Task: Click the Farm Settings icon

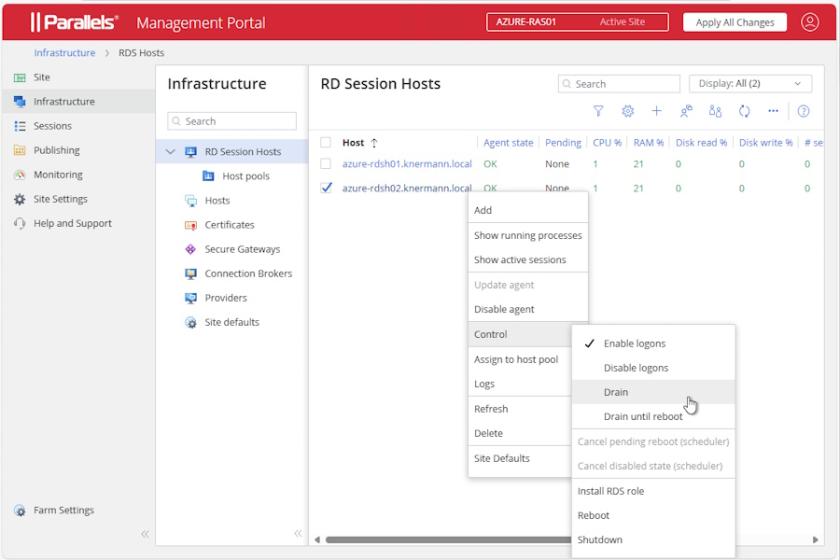Action: [x=20, y=511]
